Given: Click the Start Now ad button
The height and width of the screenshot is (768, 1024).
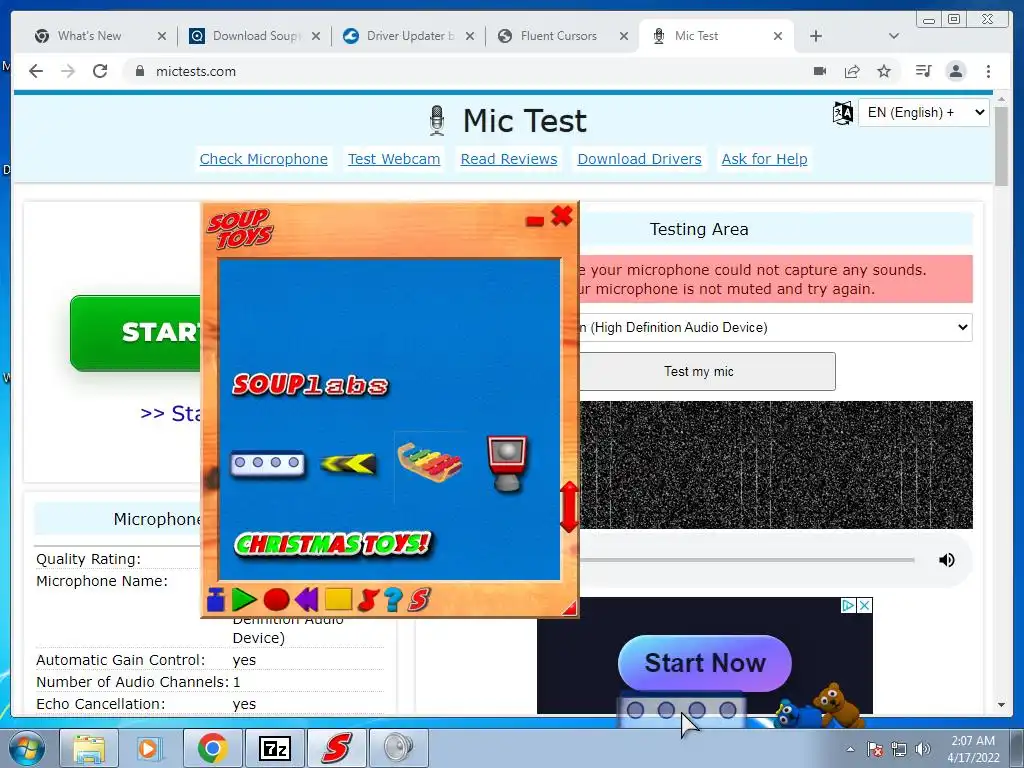Looking at the screenshot, I should tap(705, 663).
